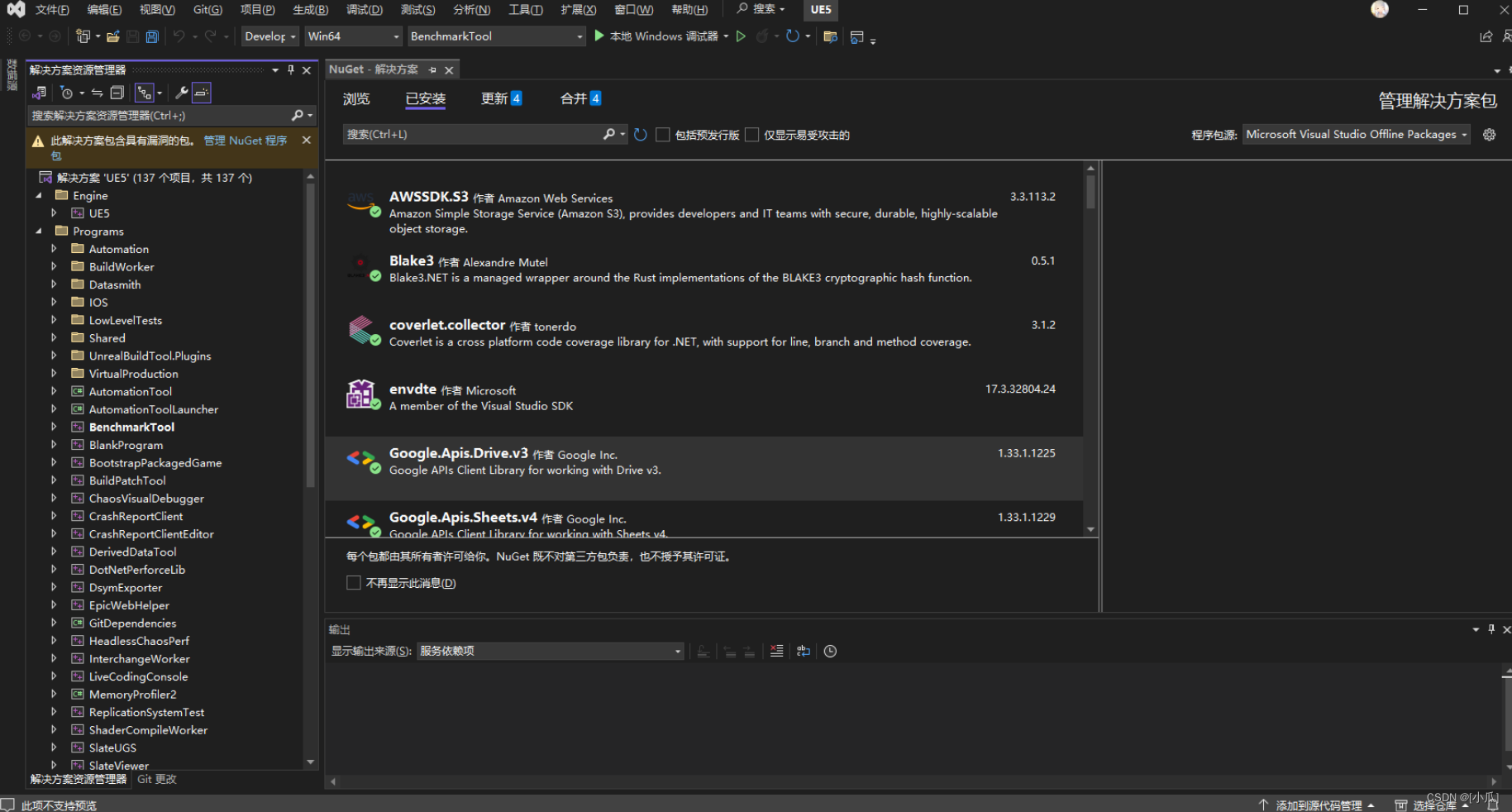Pin the NuGet solution tab
Screen dimensions: 1512x812
(x=432, y=69)
